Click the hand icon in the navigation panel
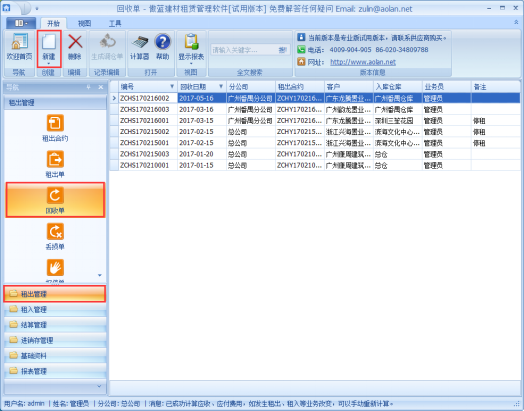This screenshot has width=524, height=411. tap(55, 268)
